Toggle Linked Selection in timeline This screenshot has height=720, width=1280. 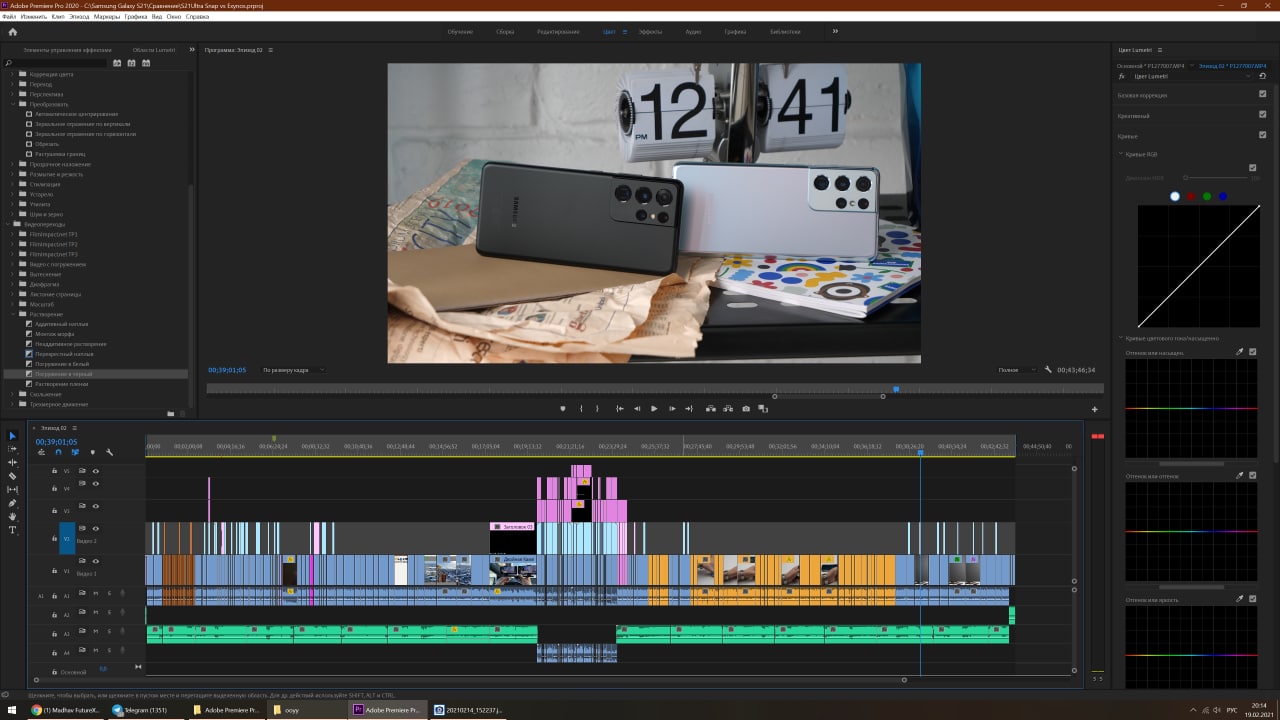75,452
